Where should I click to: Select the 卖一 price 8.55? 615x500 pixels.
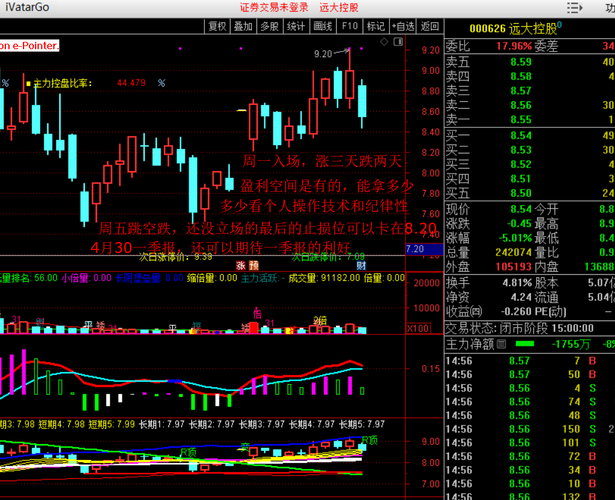[521, 120]
